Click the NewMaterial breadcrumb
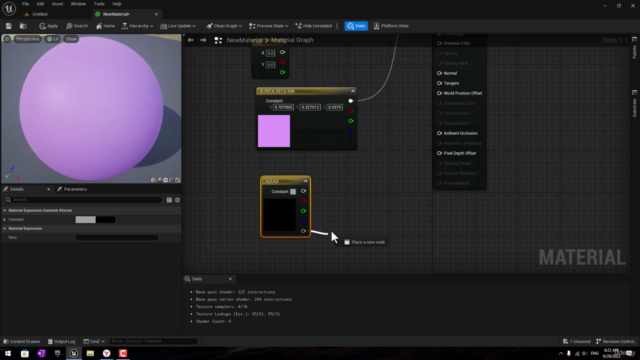The image size is (640, 360). (x=244, y=40)
